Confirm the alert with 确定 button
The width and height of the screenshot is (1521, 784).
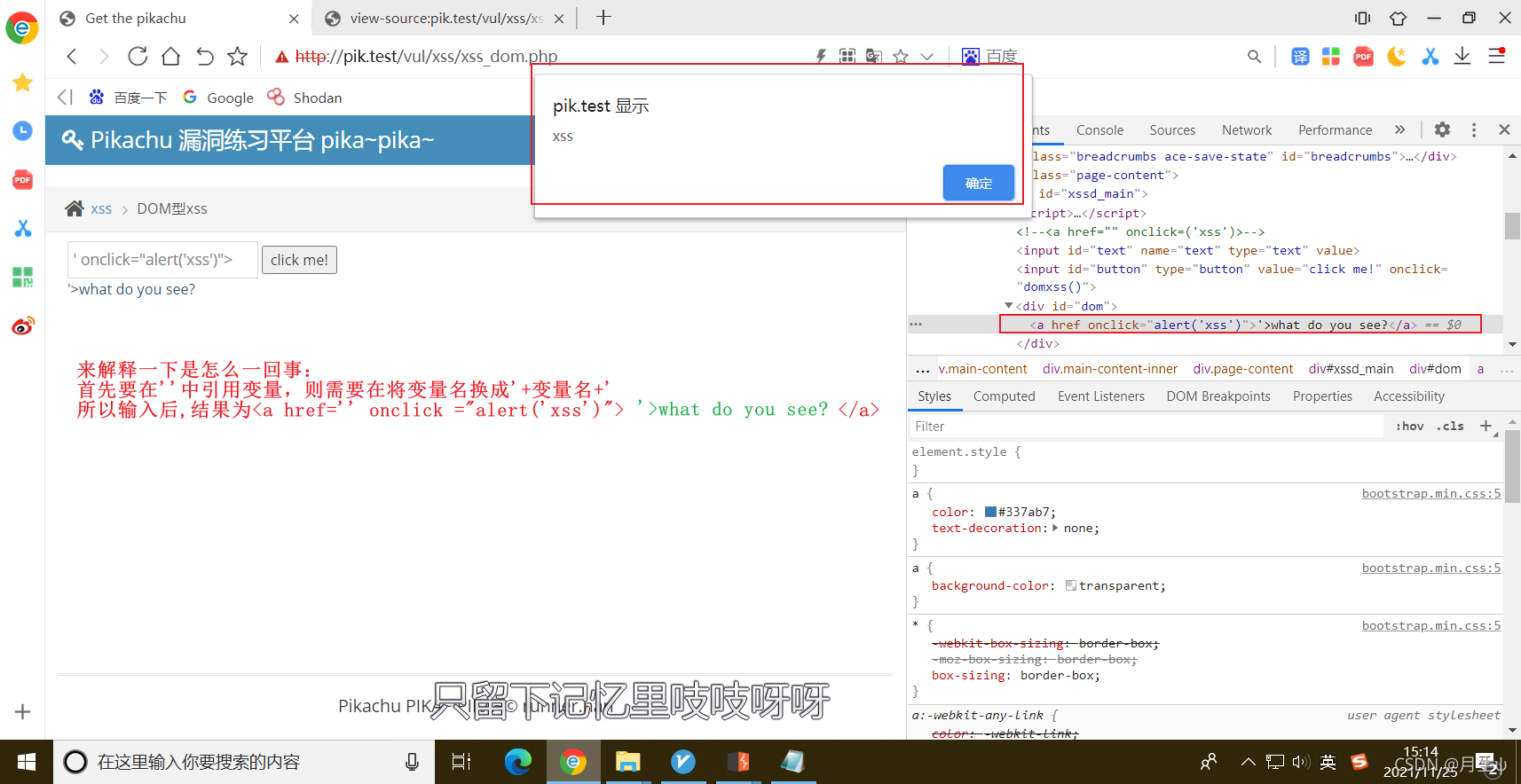pos(978,183)
